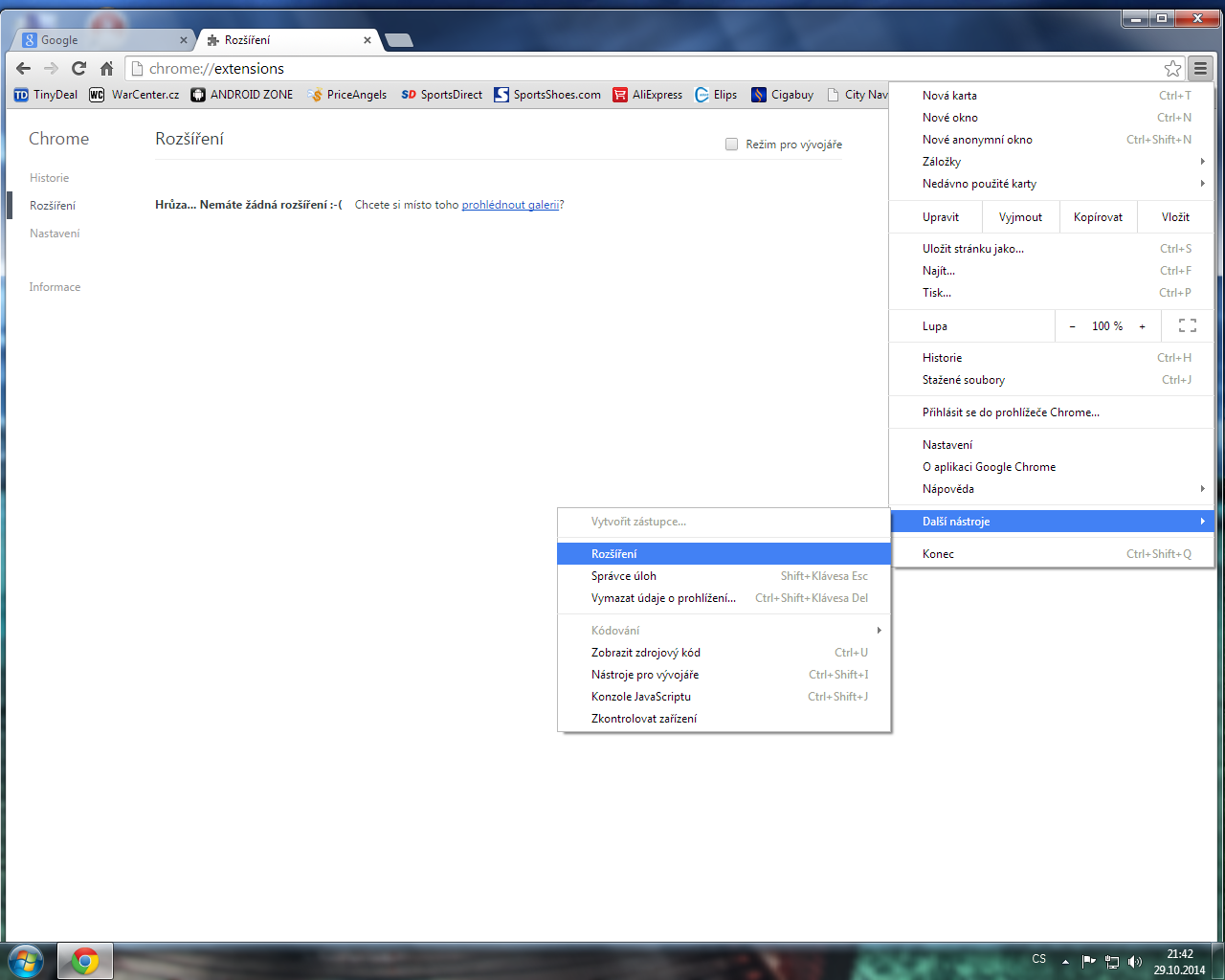The image size is (1225, 980).
Task: Open the AliExpress bookmark
Action: [648, 95]
